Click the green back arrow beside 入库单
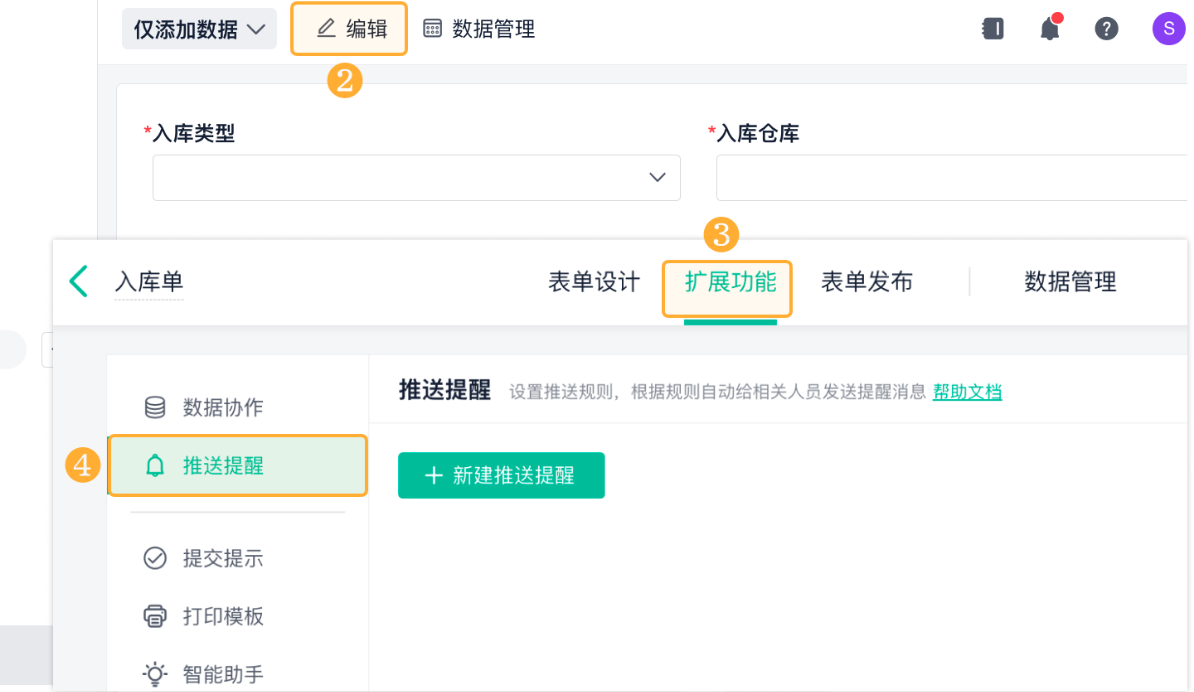This screenshot has height=692, width=1194. coord(79,282)
